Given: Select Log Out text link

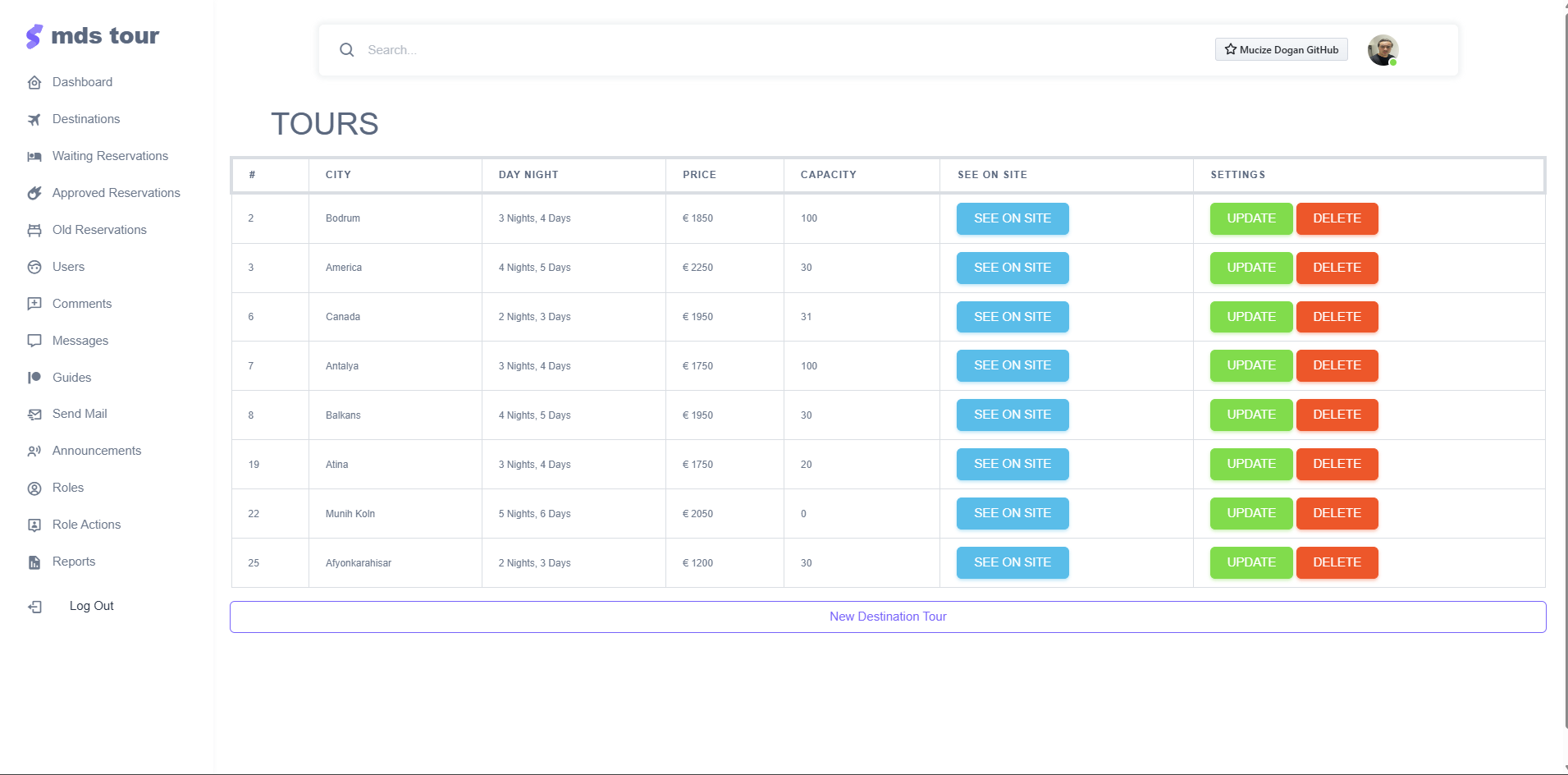Looking at the screenshot, I should 92,606.
